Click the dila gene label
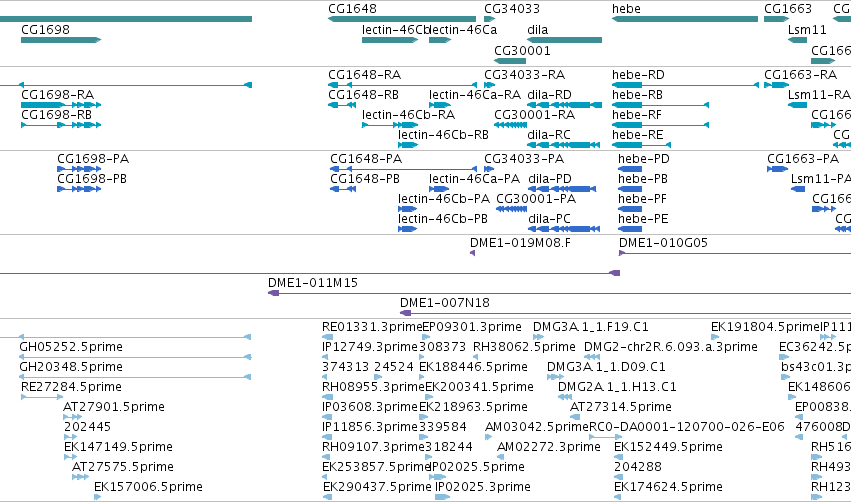 537,29
